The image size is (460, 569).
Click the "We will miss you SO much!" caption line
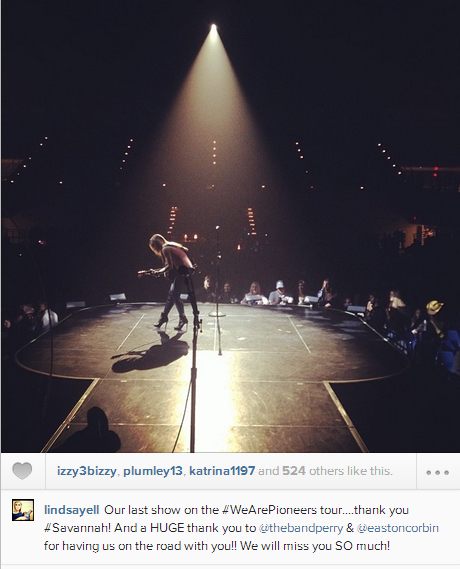click(x=315, y=545)
